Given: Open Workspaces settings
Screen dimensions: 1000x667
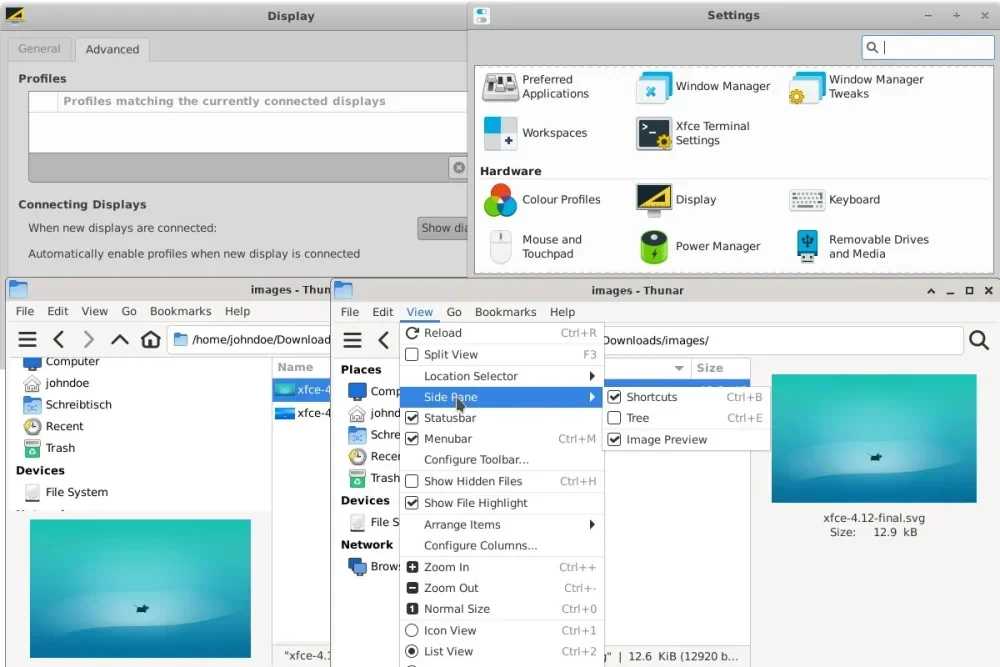Looking at the screenshot, I should point(535,133).
